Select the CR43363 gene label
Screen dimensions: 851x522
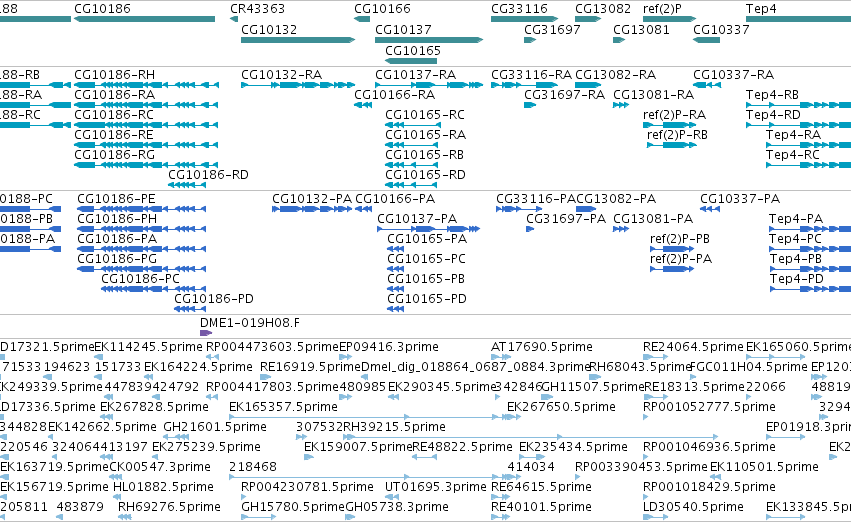[257, 9]
